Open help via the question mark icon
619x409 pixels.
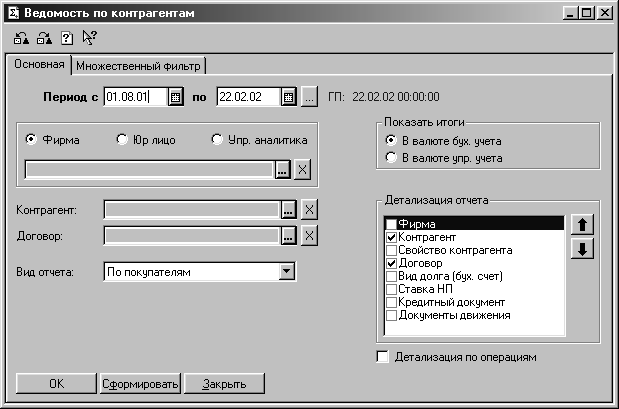click(66, 39)
